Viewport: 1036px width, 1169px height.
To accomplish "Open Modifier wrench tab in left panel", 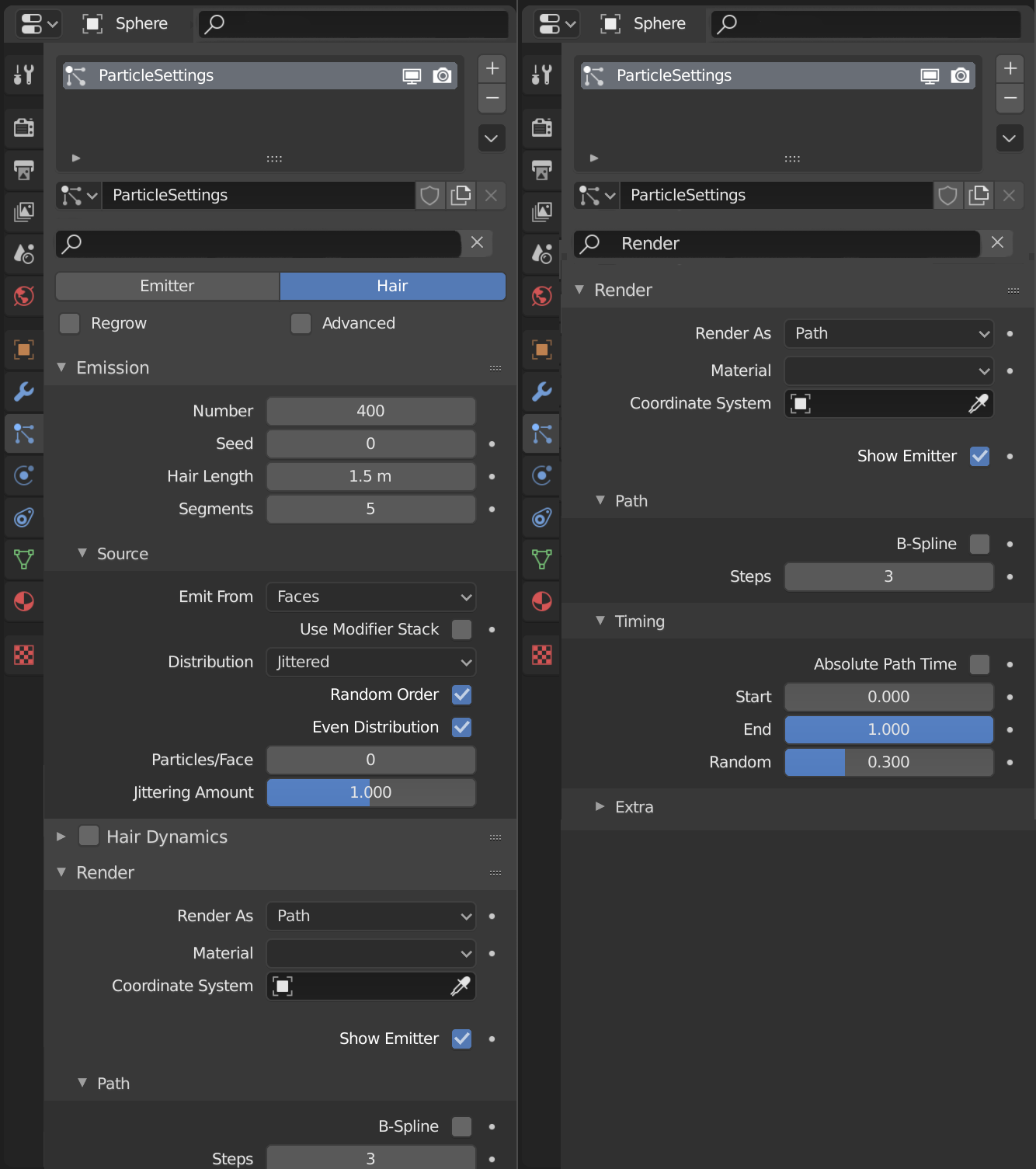I will point(24,391).
